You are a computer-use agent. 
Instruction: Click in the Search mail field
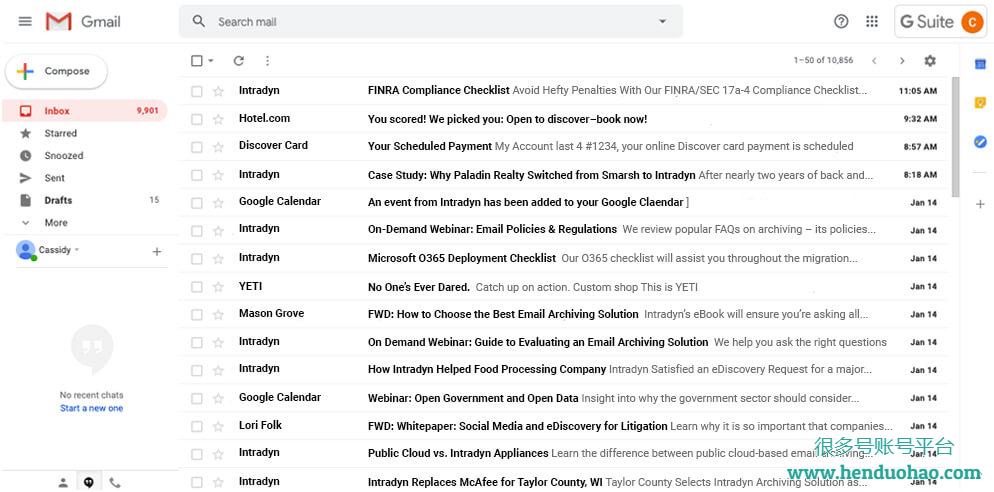pos(431,22)
